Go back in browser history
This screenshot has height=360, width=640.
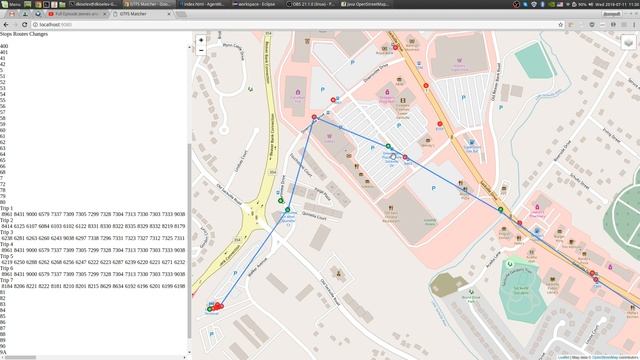tap(6, 24)
